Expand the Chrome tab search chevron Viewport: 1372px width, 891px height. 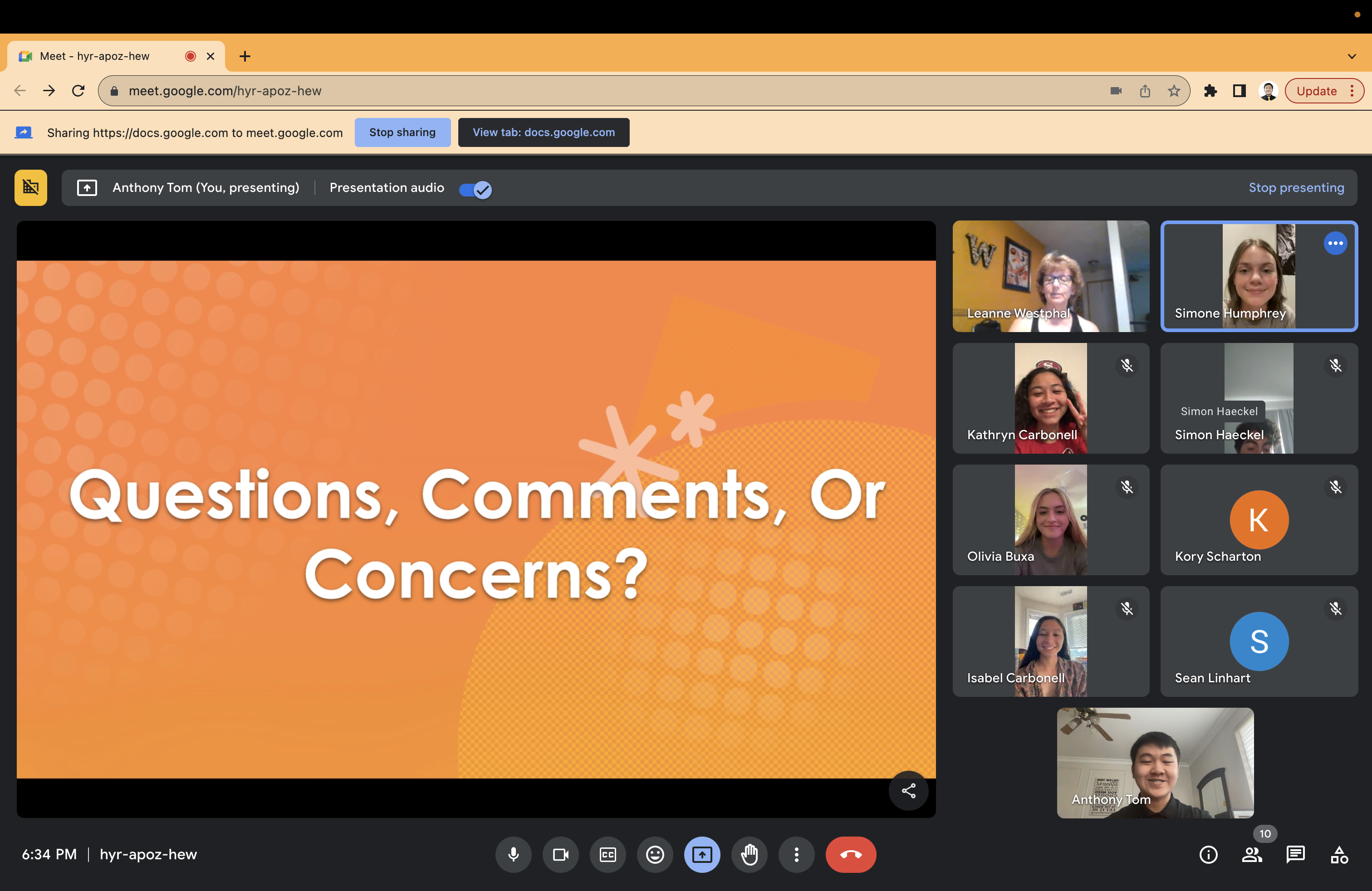[x=1351, y=56]
